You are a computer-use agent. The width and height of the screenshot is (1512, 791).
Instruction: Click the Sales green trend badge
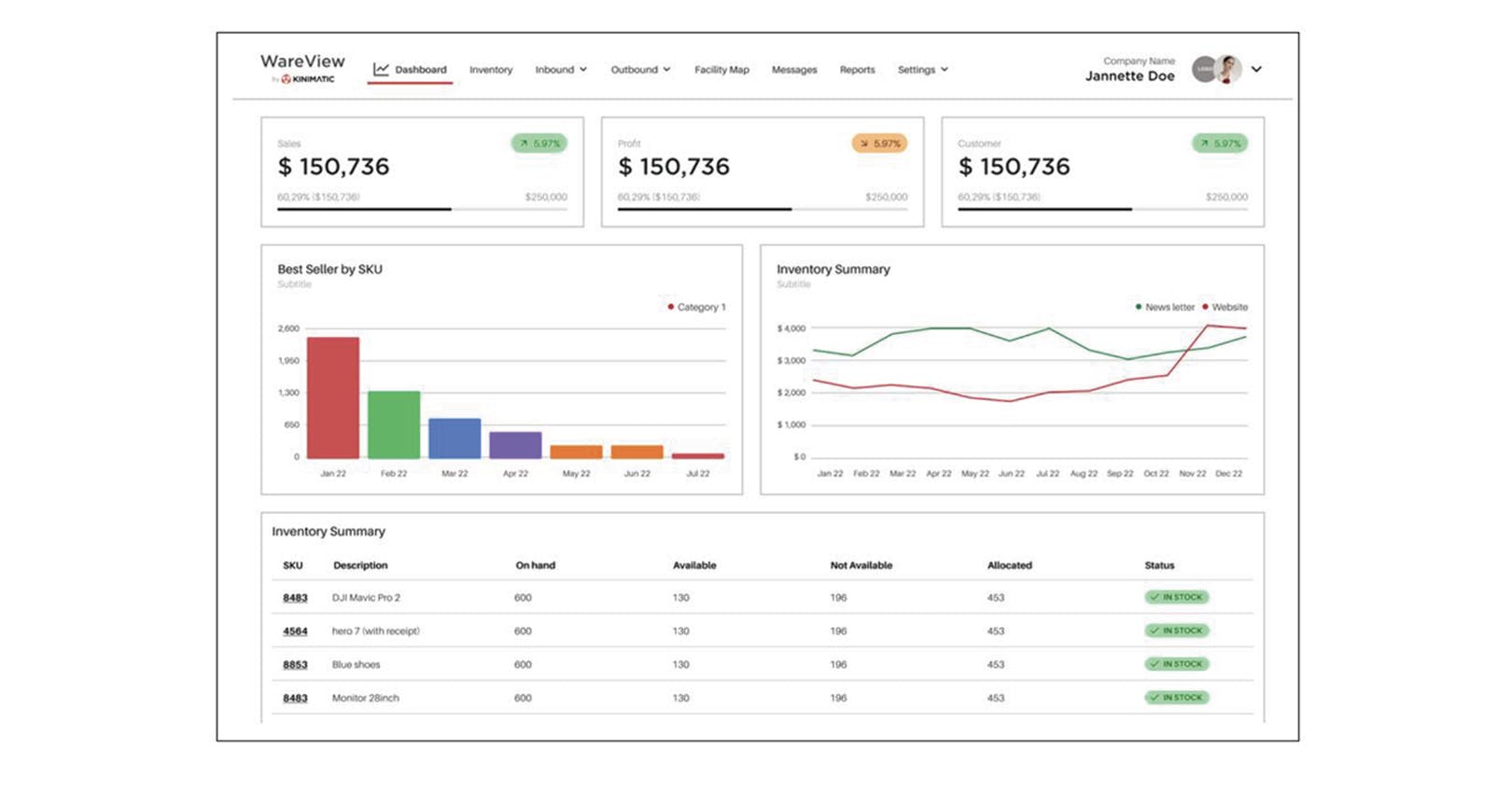[539, 144]
